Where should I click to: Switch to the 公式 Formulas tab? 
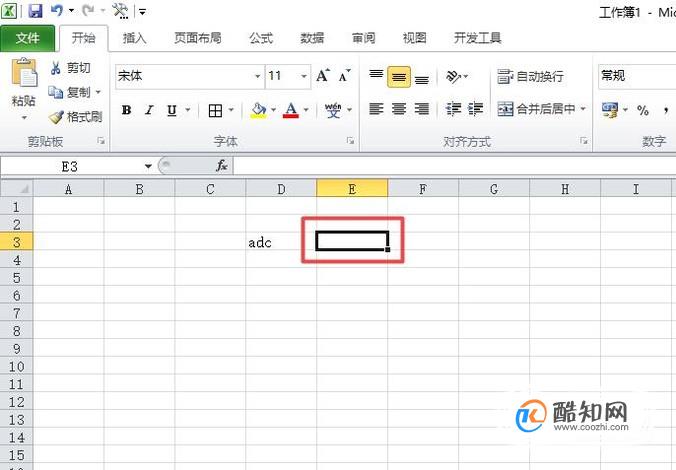tap(261, 38)
